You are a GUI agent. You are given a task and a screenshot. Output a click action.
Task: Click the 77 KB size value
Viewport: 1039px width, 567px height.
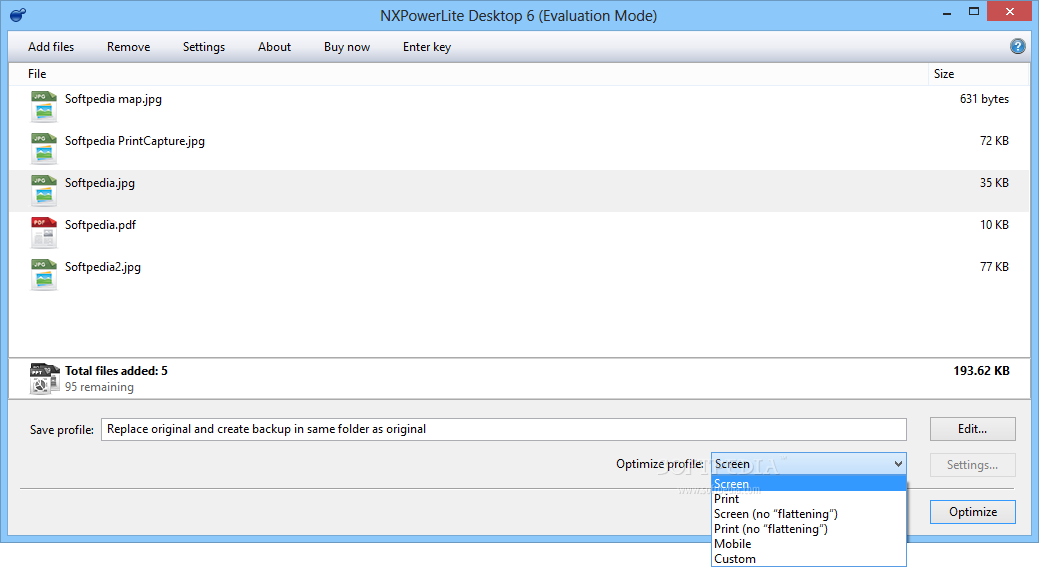(994, 267)
